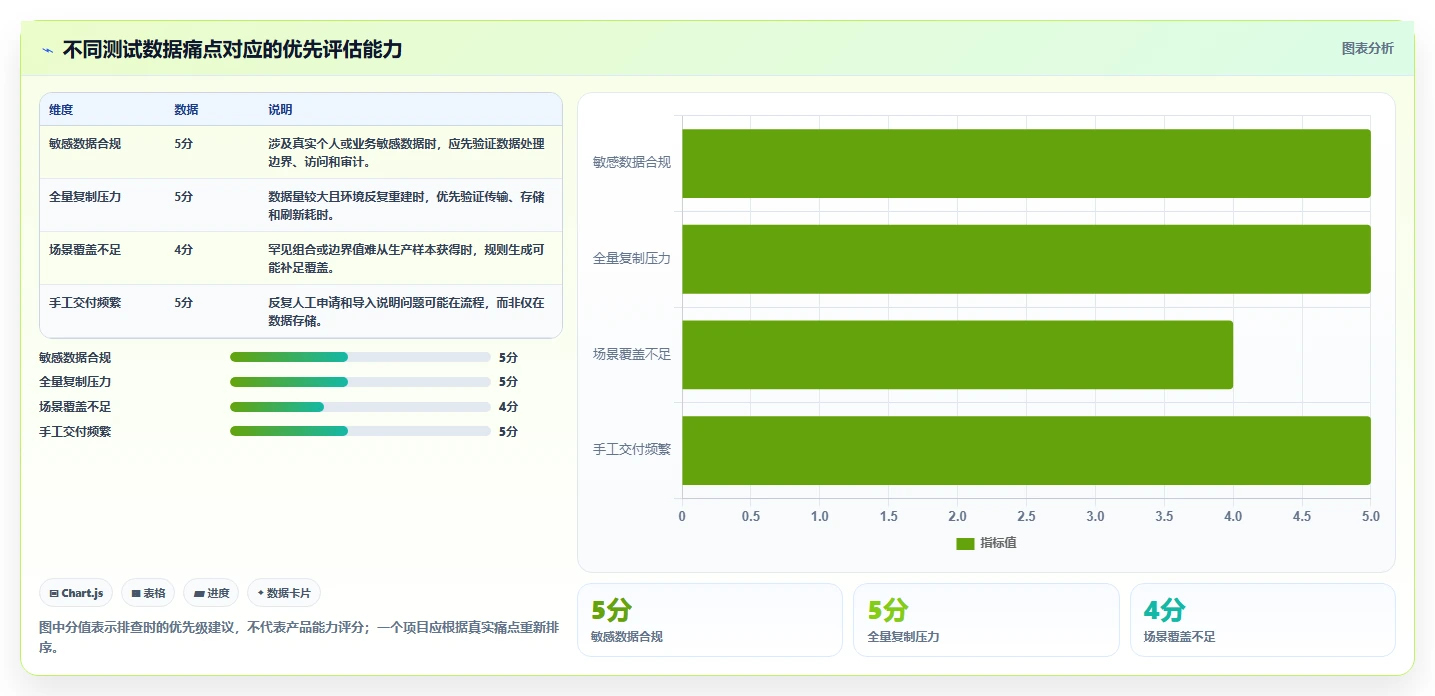Click the description starting 数据量较大
1435x696 pixels.
pos(407,206)
